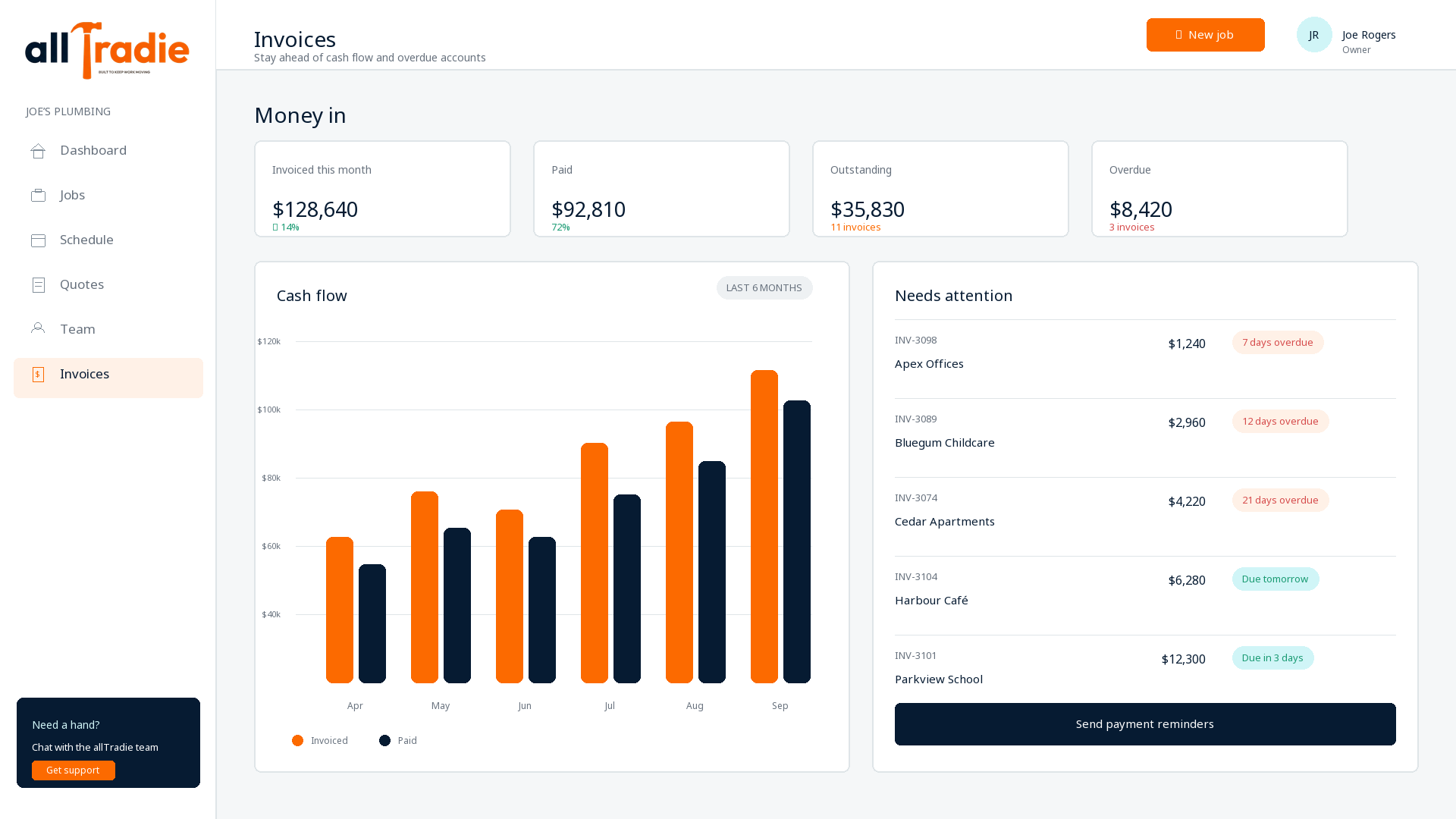Click the 21 days overdue badge
Viewport: 1456px width, 819px height.
click(x=1280, y=500)
